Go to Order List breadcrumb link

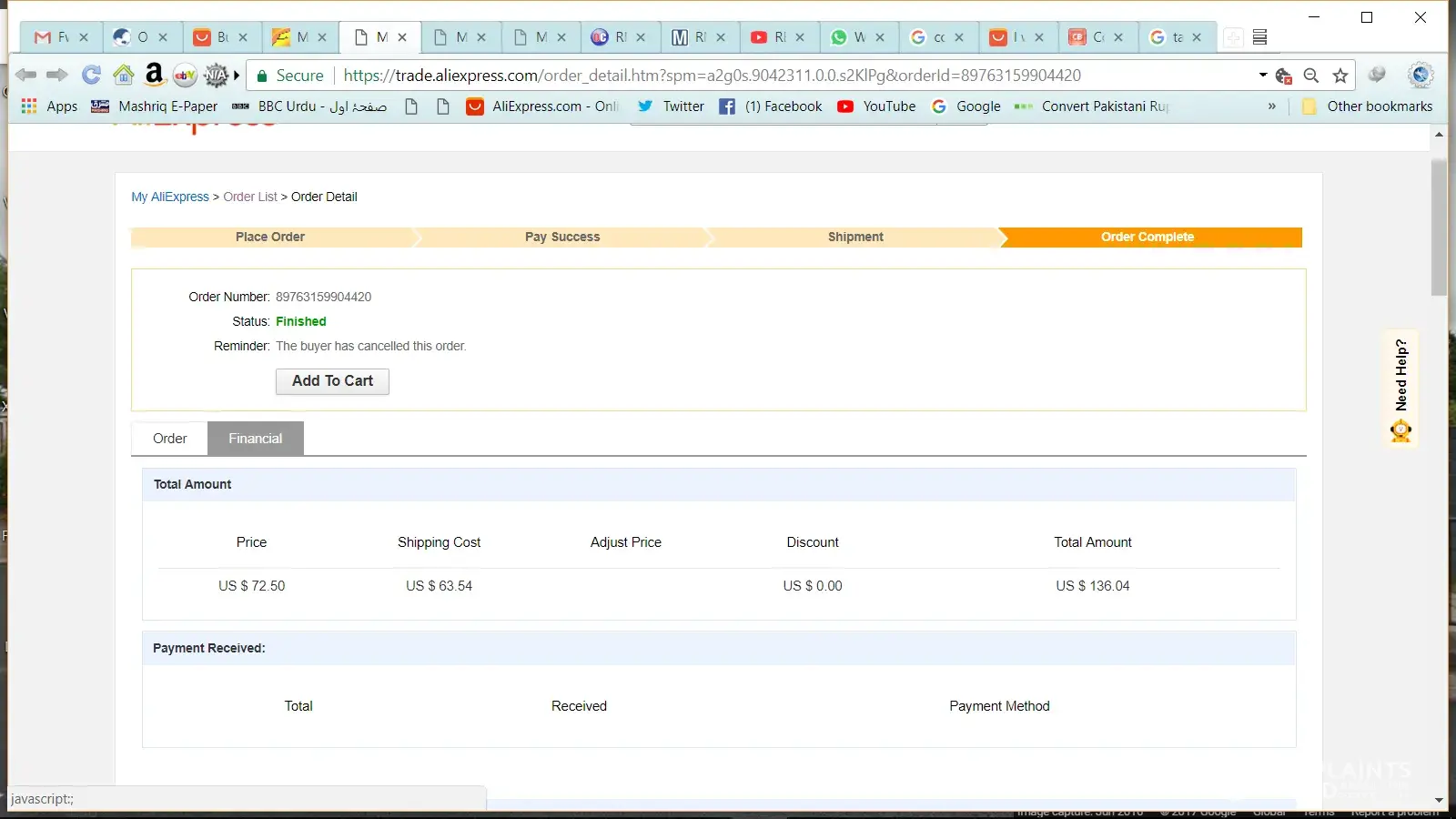pos(250,197)
